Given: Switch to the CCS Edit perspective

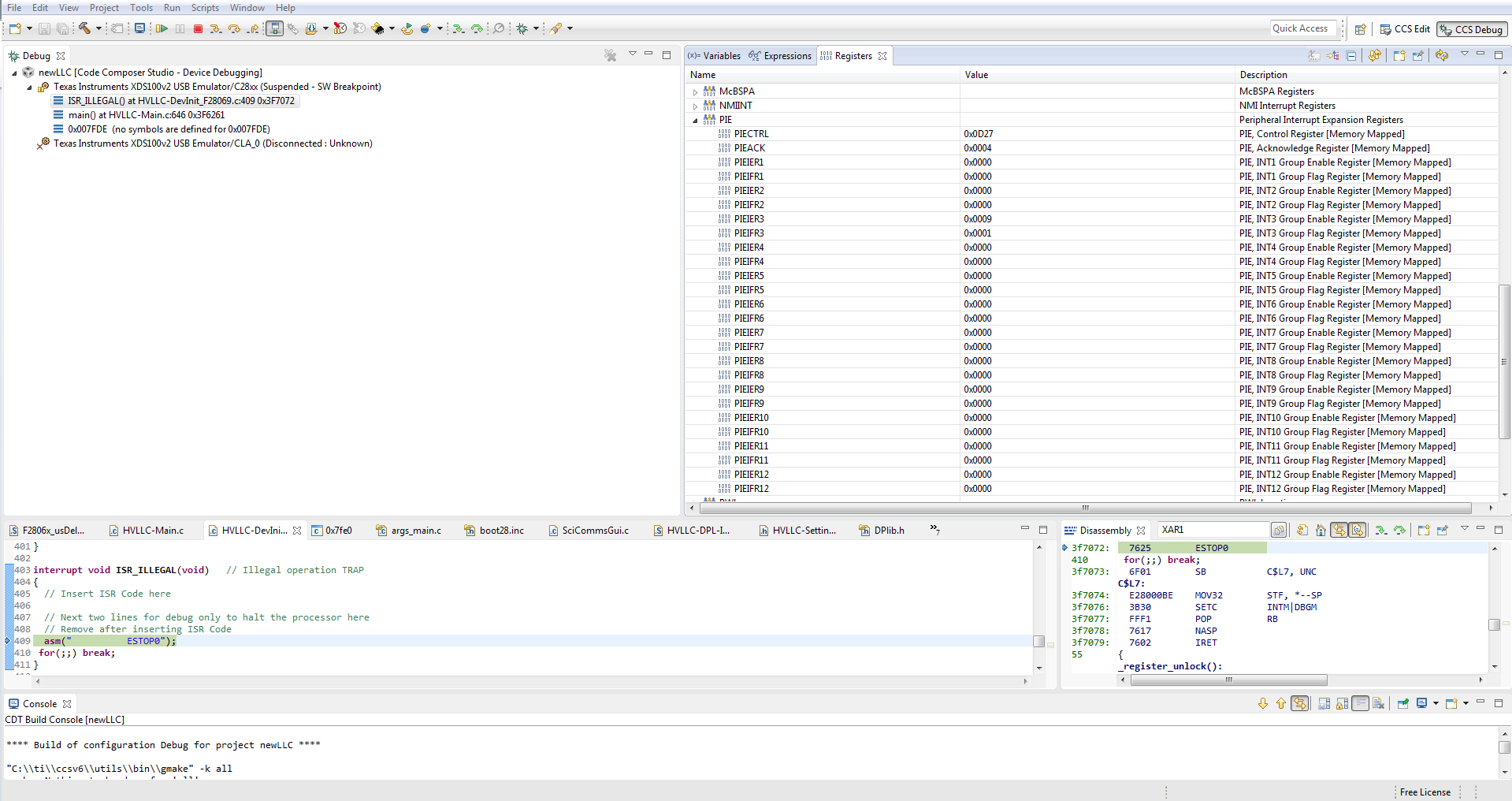Looking at the screenshot, I should click(1404, 29).
